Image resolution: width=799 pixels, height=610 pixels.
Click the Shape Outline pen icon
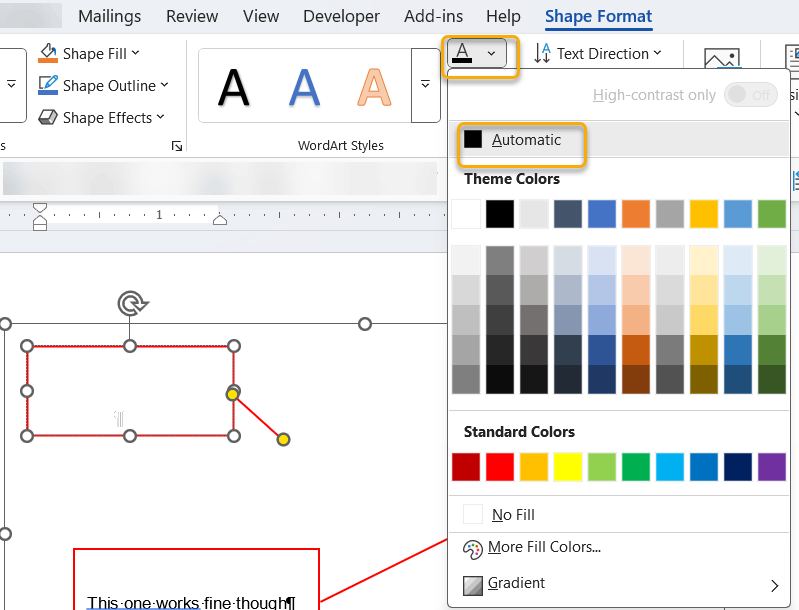tap(48, 85)
